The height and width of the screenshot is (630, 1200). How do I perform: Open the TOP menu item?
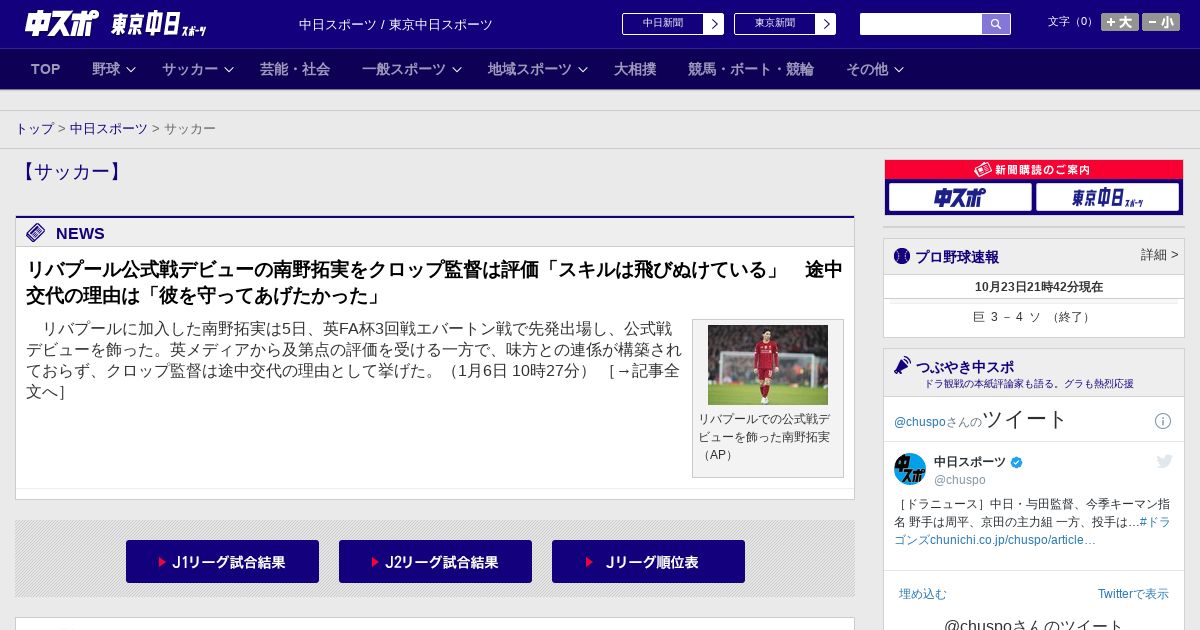pos(46,69)
